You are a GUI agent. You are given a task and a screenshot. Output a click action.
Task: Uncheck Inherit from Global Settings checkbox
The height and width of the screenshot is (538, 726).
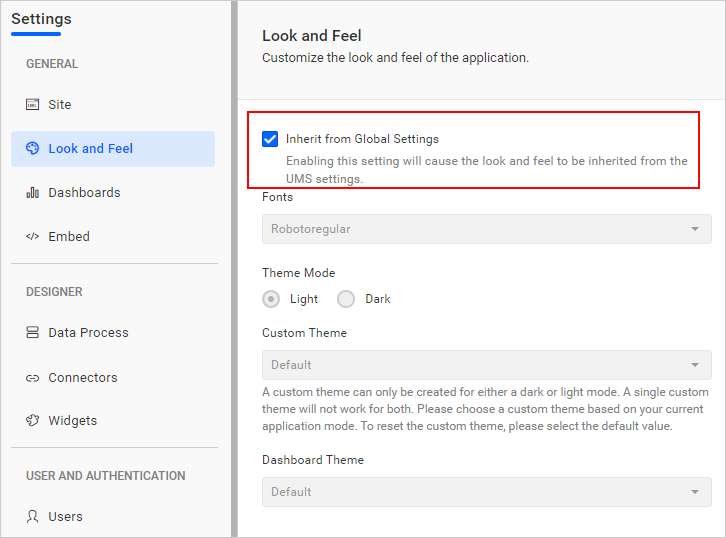[270, 139]
